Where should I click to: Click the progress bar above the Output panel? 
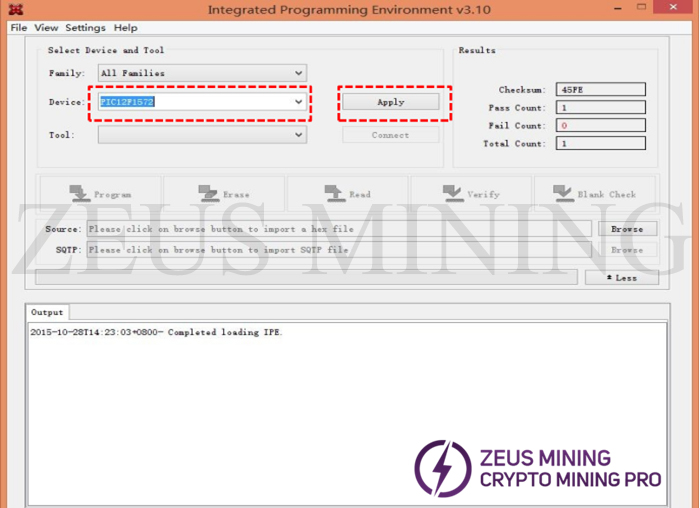305,277
